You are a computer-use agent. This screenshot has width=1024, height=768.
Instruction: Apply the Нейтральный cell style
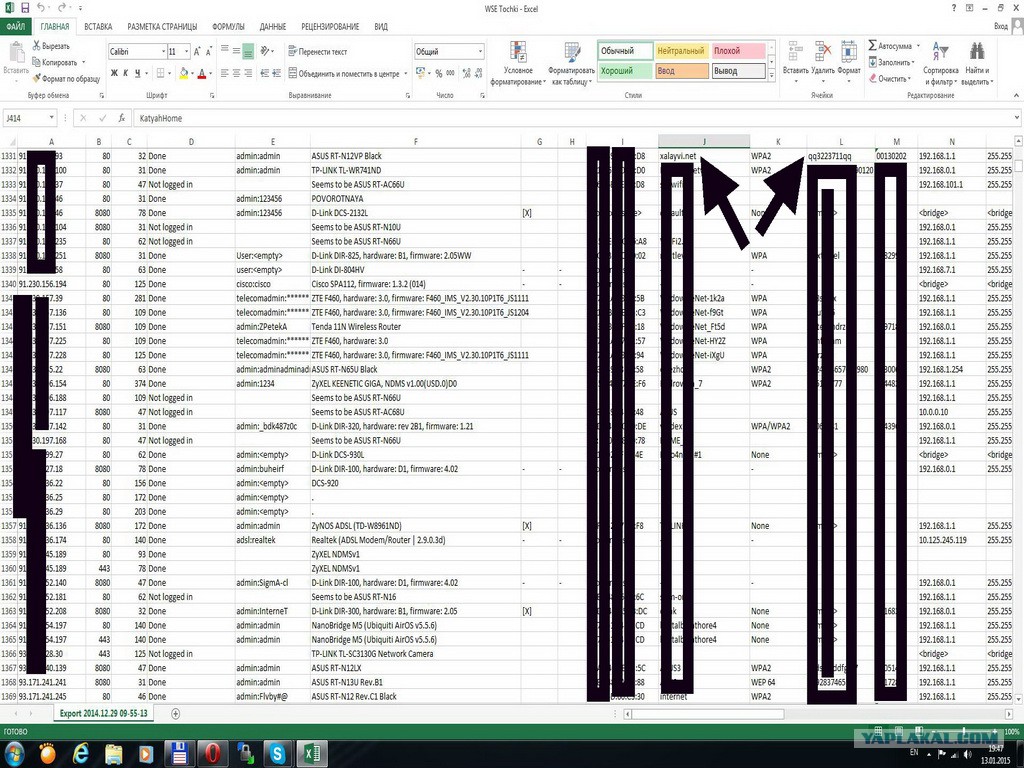(682, 50)
